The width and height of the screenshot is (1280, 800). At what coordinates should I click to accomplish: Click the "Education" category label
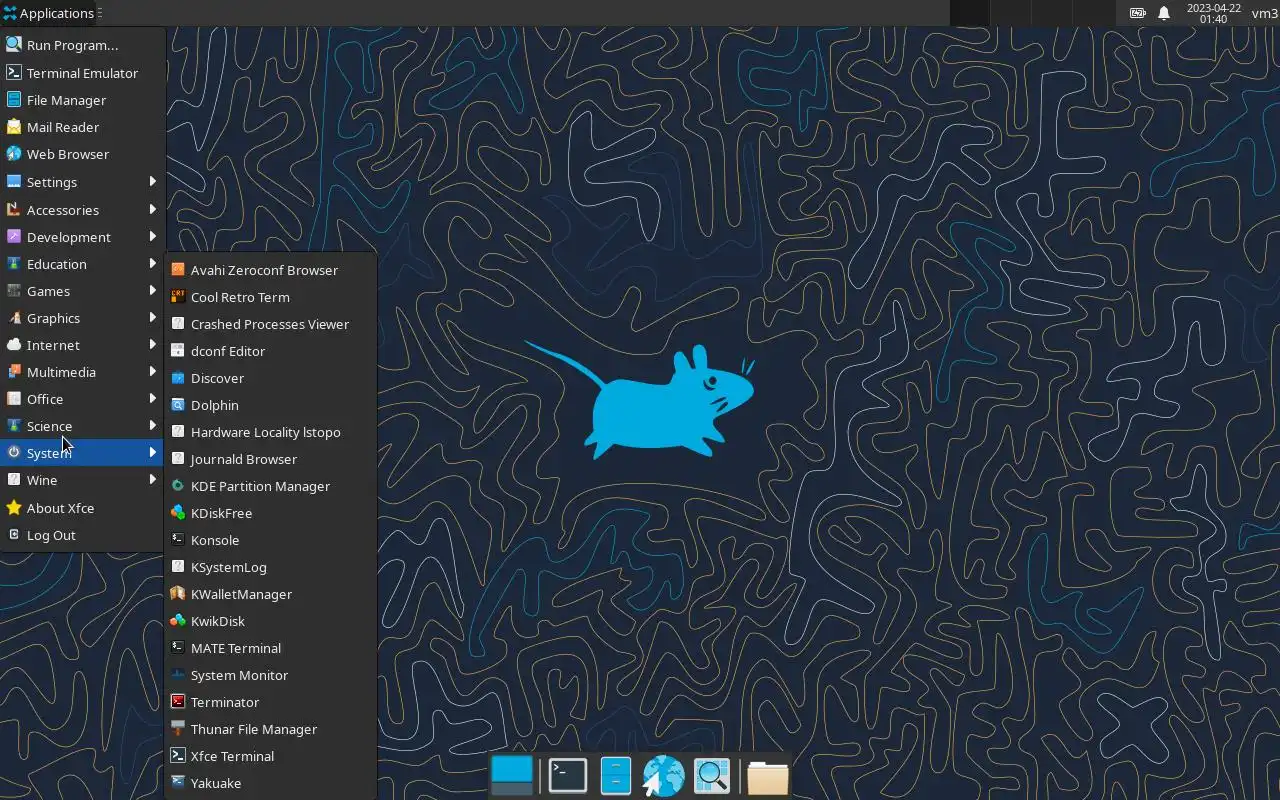click(57, 264)
